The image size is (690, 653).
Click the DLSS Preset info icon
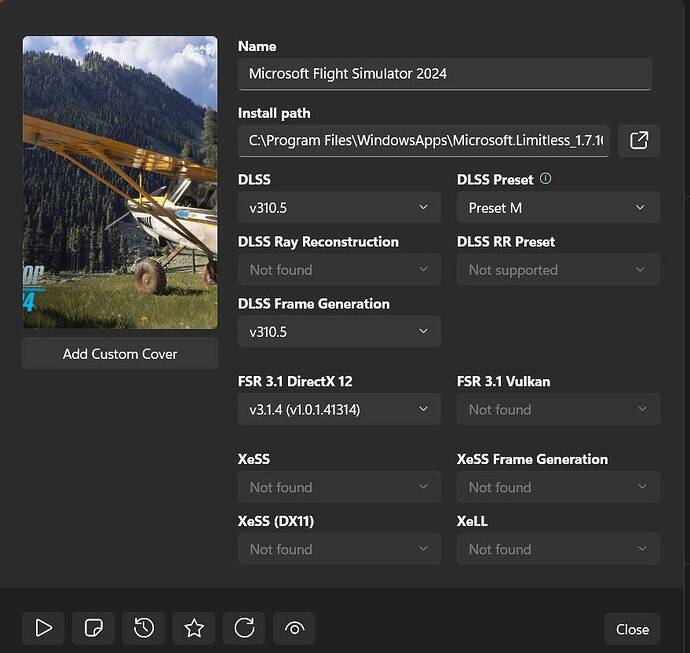click(545, 178)
